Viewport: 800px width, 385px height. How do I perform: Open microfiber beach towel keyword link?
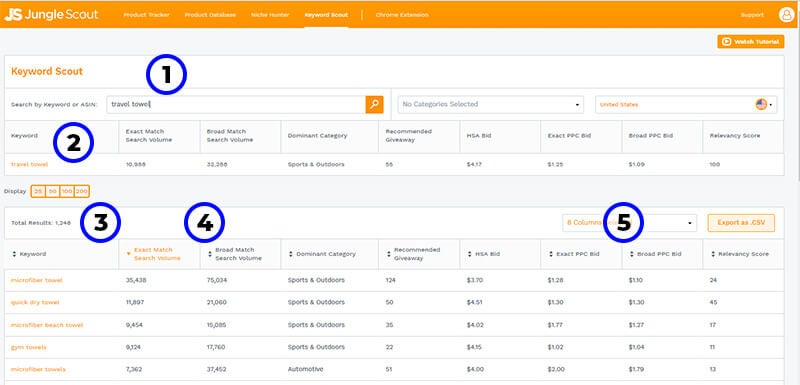tap(47, 325)
